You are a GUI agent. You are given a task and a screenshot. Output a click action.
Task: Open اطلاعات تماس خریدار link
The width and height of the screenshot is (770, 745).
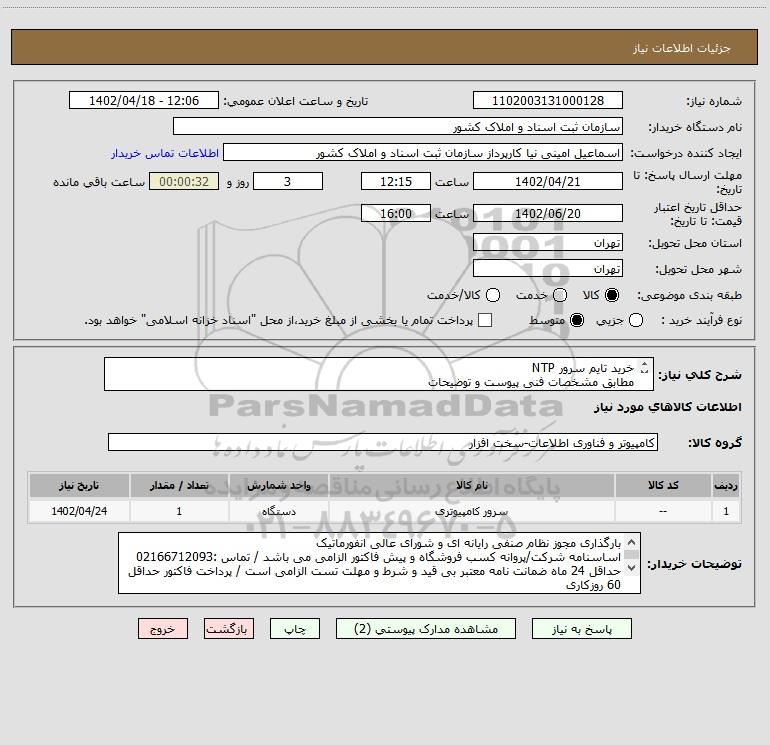pyautogui.click(x=165, y=153)
